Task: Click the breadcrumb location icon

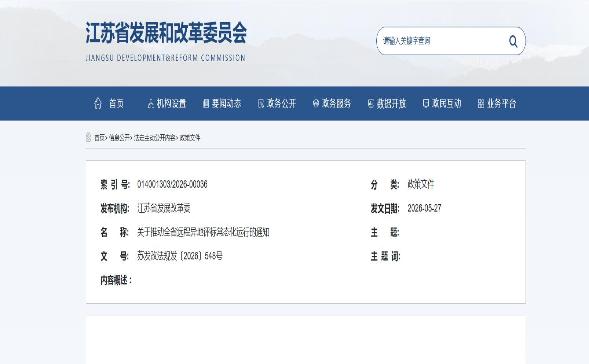Action: (89, 137)
